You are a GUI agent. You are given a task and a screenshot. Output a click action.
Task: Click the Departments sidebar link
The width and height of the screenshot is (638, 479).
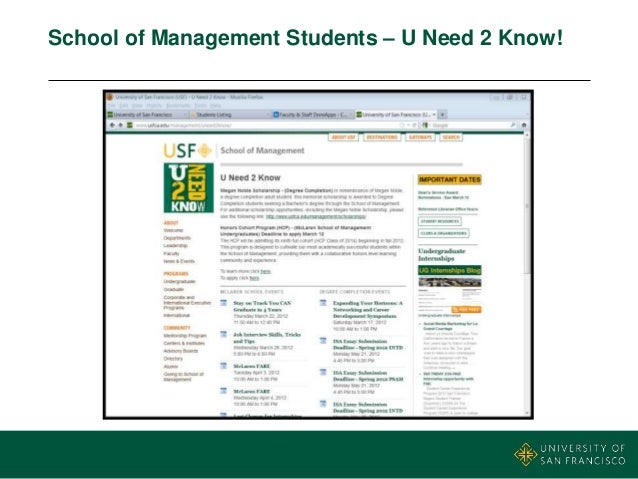coord(177,238)
